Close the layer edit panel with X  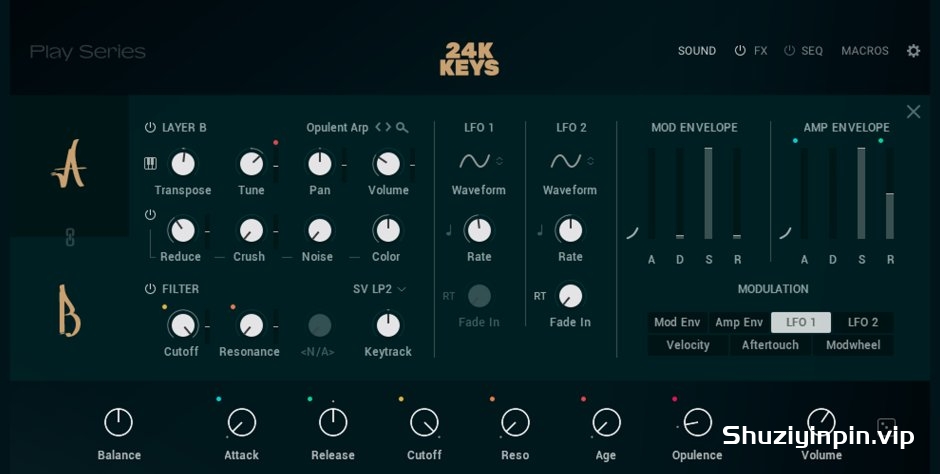click(913, 111)
